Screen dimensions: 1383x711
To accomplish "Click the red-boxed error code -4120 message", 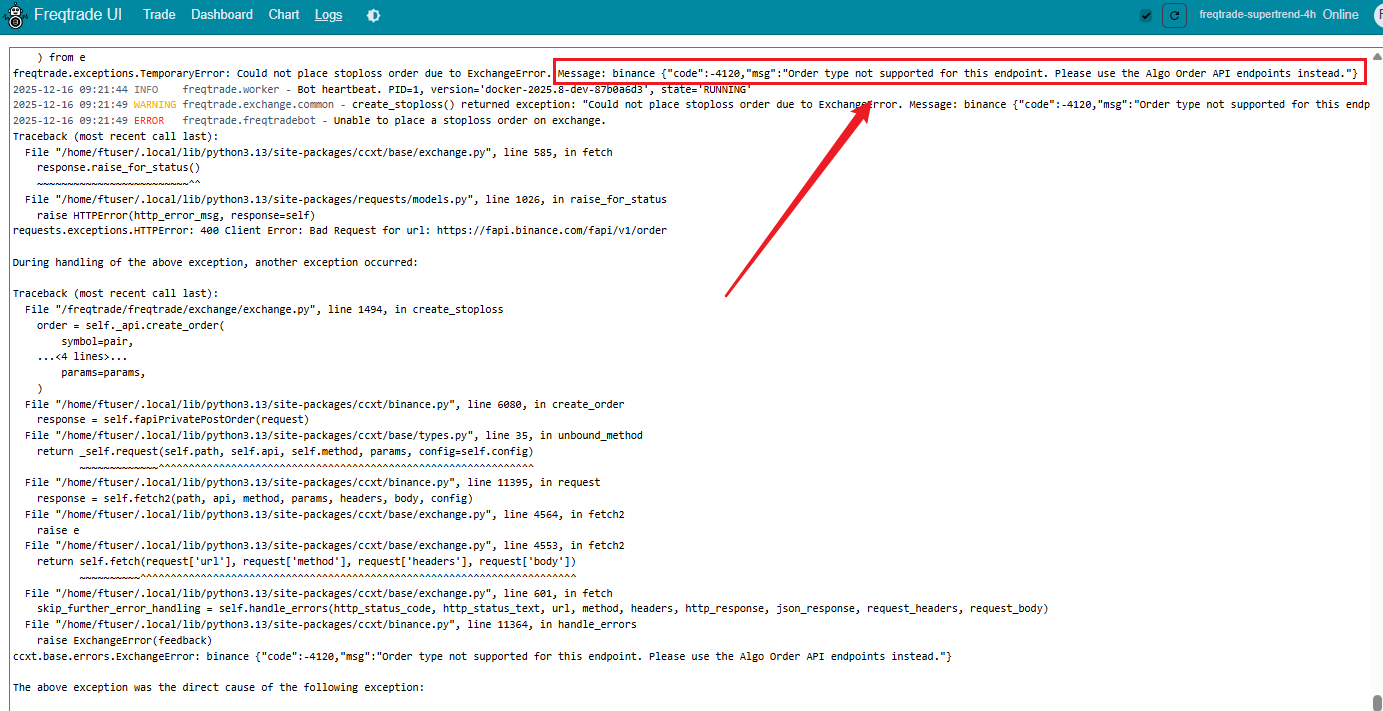I will (x=956, y=73).
